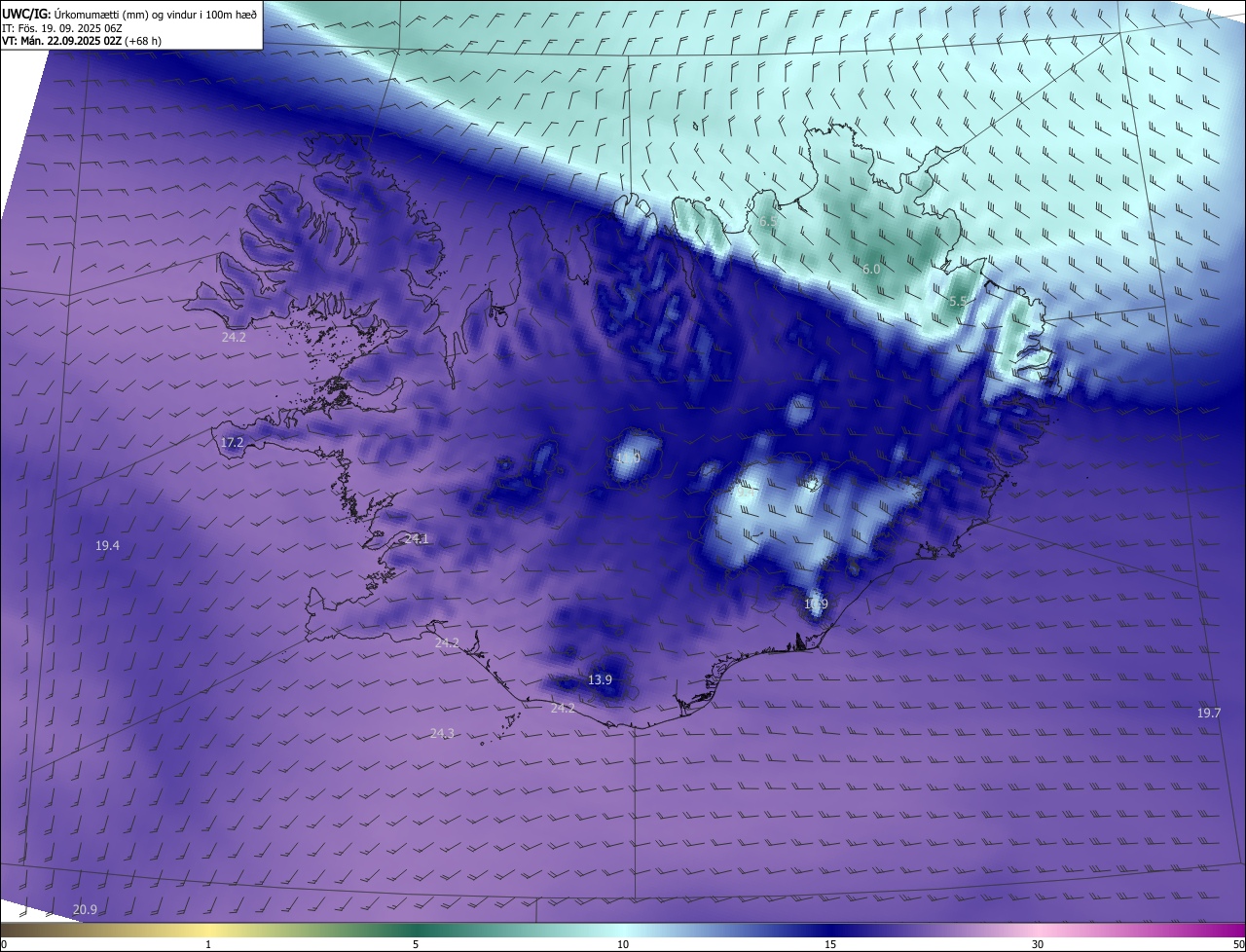
Task: Click the legend tick label 0
Action: click(4, 944)
